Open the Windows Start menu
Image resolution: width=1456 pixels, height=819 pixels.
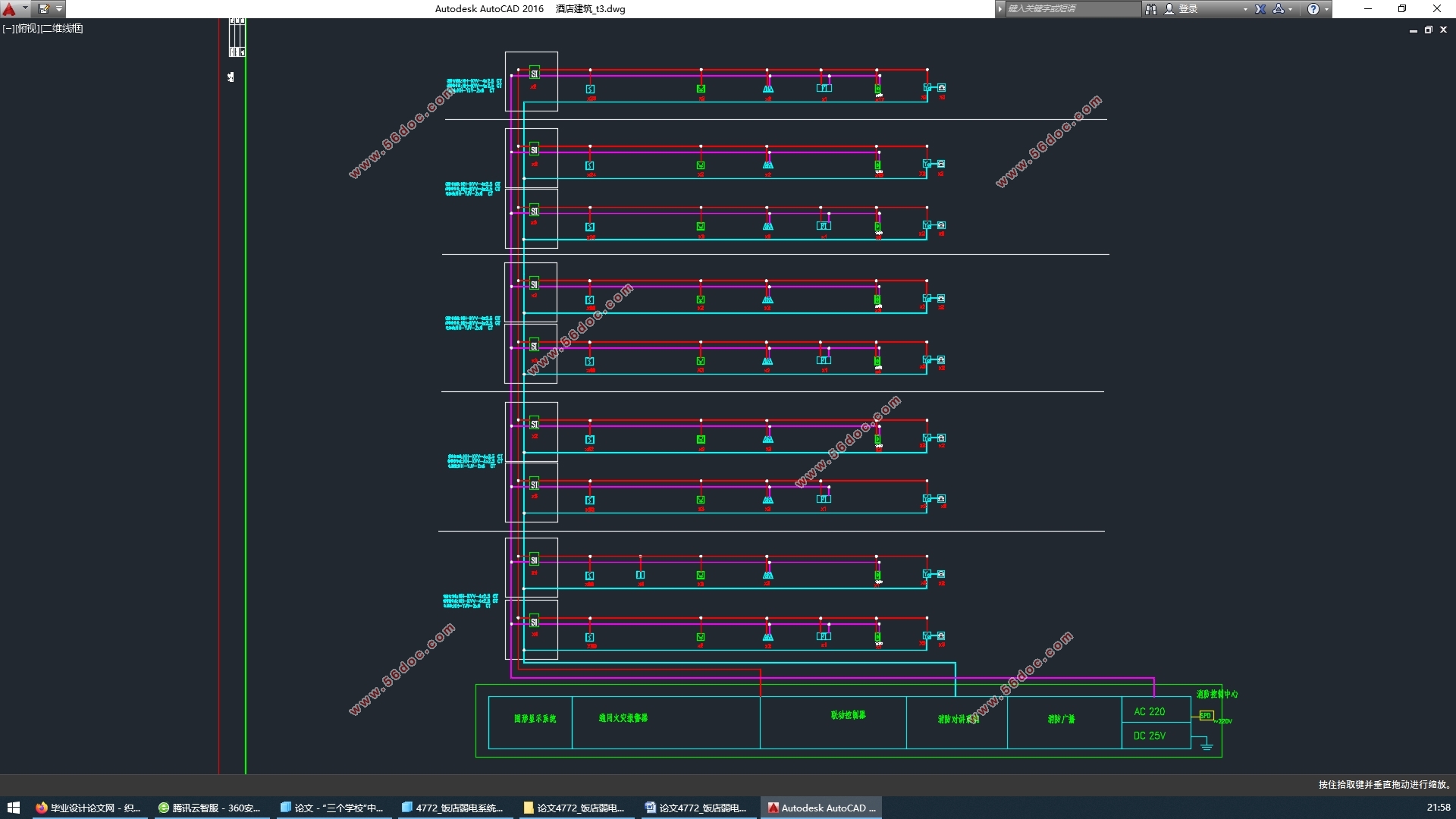pyautogui.click(x=13, y=808)
